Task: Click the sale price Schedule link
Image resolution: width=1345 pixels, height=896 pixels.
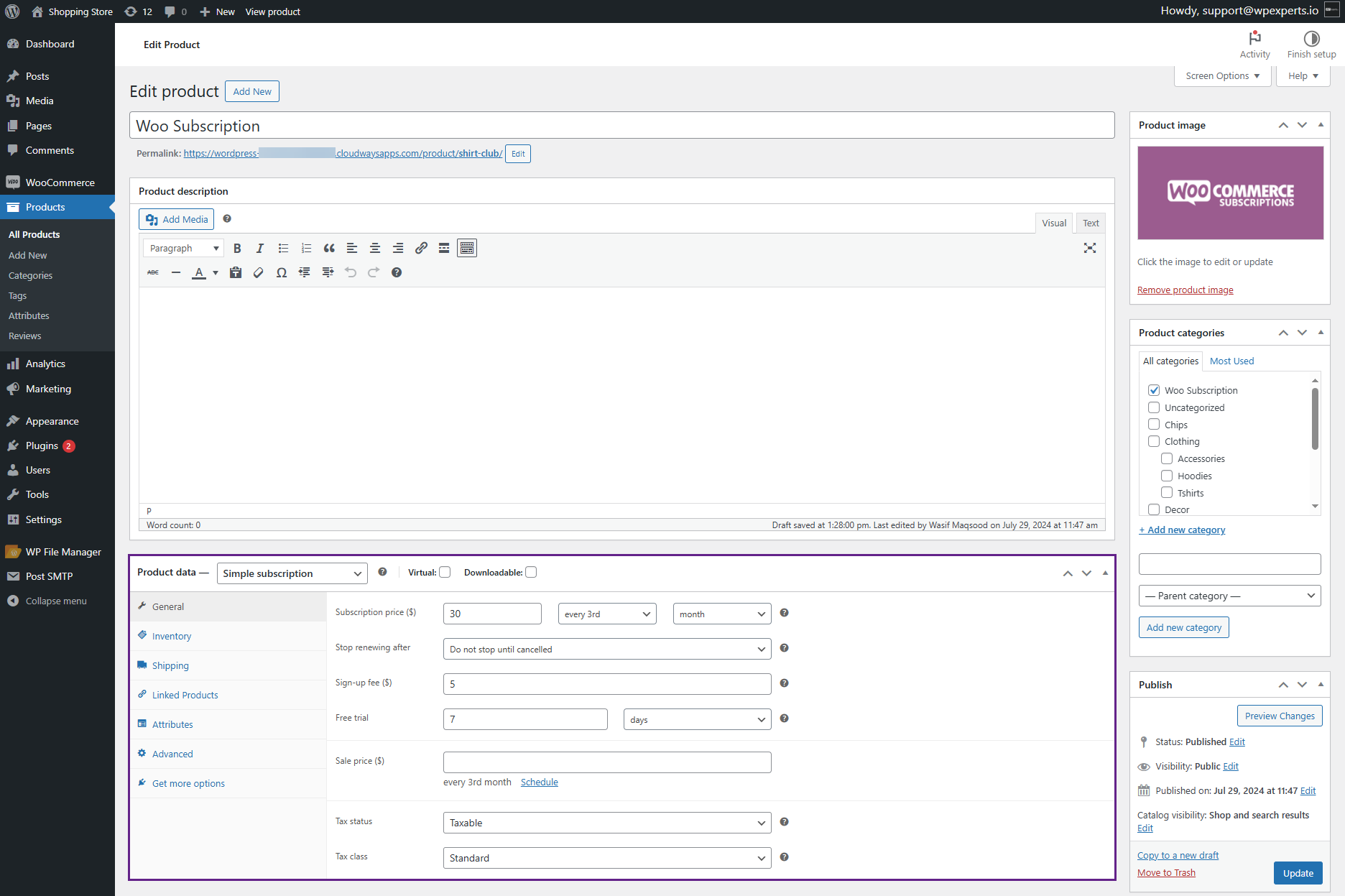Action: [539, 782]
